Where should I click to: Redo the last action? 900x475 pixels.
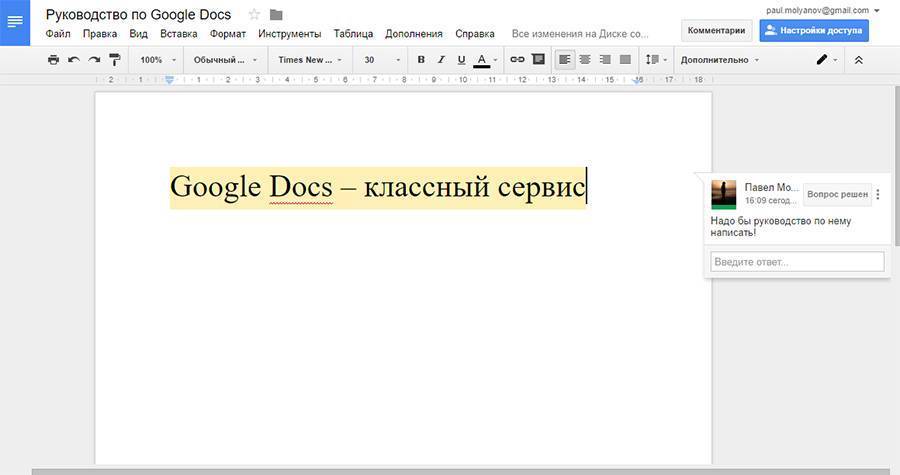pos(94,60)
